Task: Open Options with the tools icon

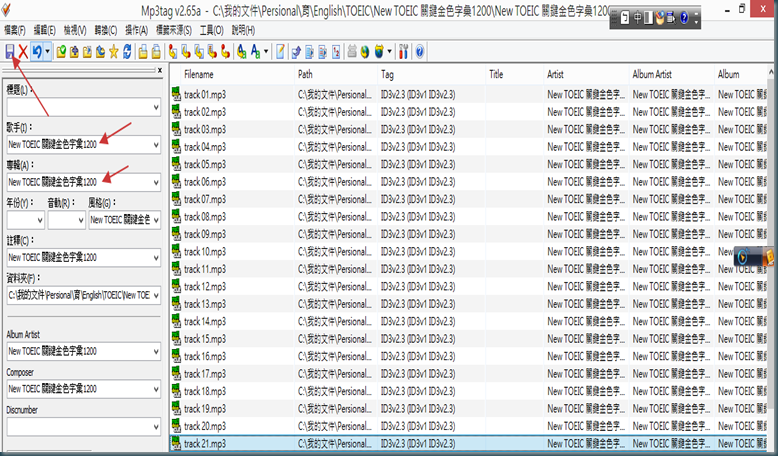Action: [403, 51]
